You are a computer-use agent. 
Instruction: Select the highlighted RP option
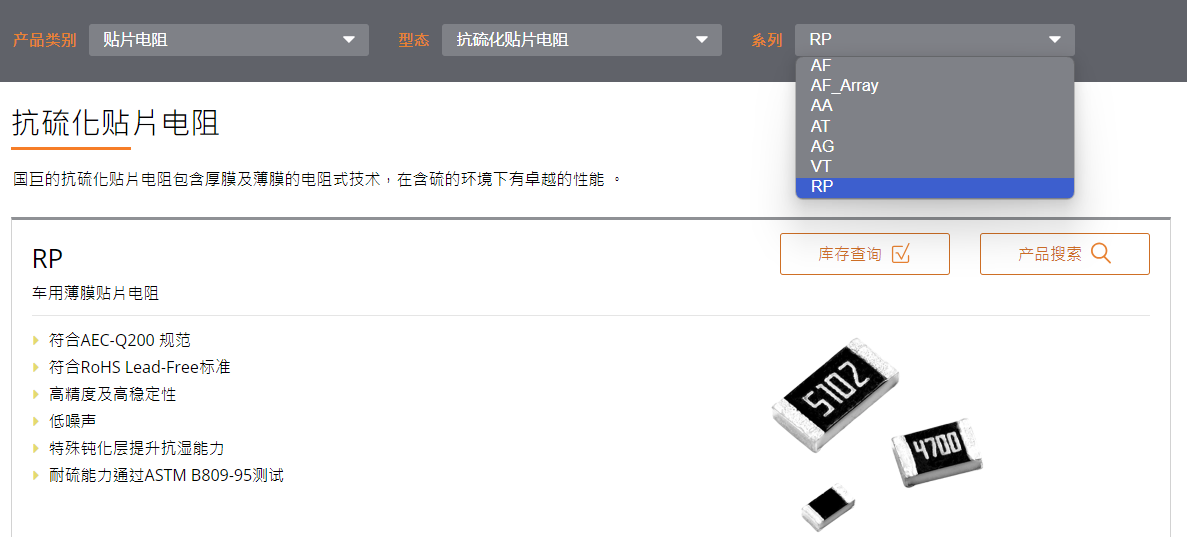(935, 187)
